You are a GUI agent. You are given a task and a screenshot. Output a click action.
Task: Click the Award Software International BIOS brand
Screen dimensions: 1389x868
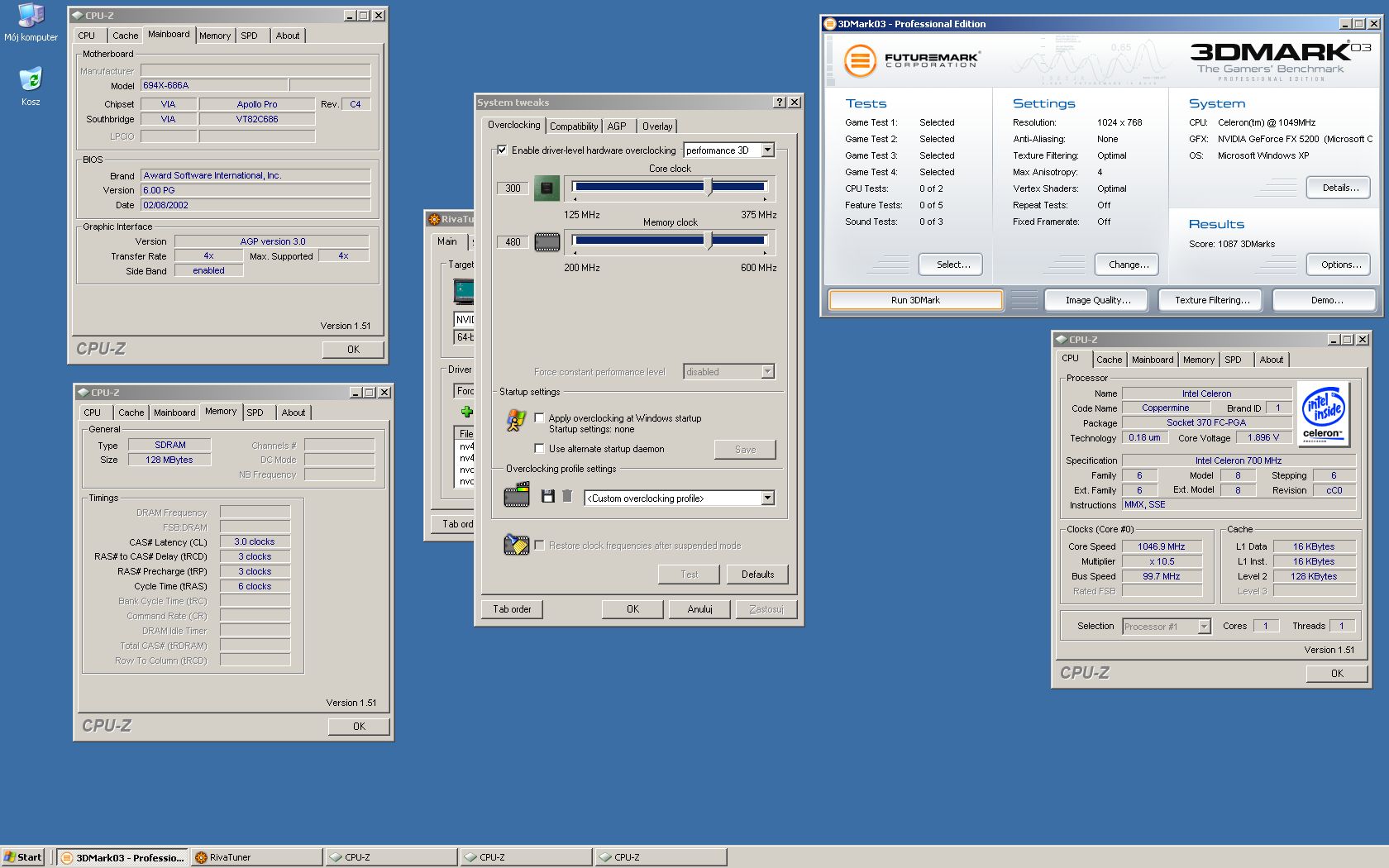pyautogui.click(x=255, y=175)
